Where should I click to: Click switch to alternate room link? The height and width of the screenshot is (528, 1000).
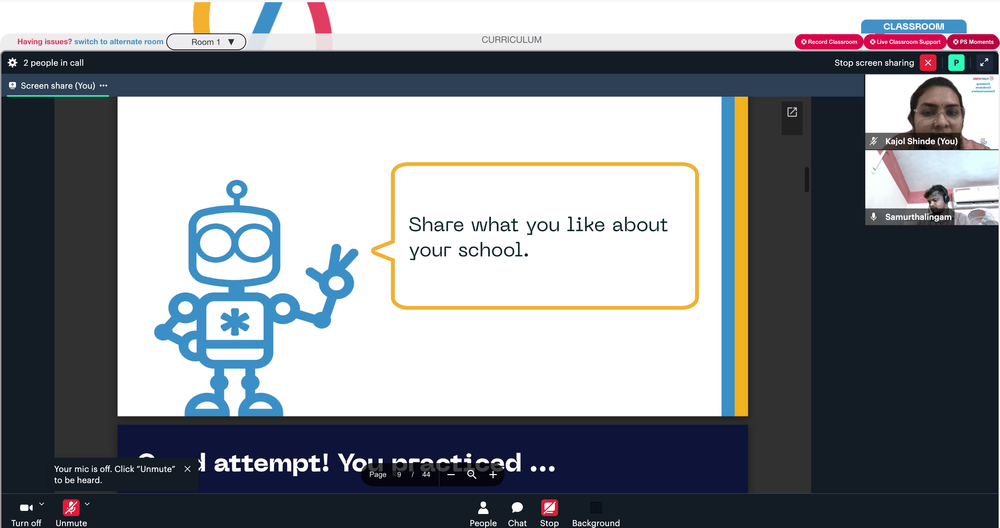119,41
